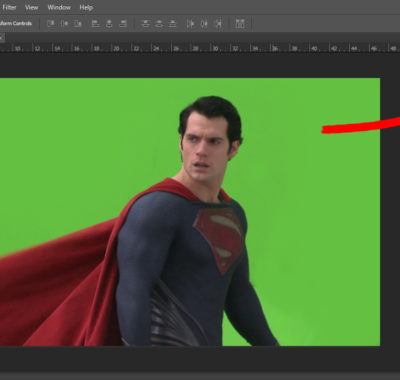Click Distribute left edges icon

190,24
